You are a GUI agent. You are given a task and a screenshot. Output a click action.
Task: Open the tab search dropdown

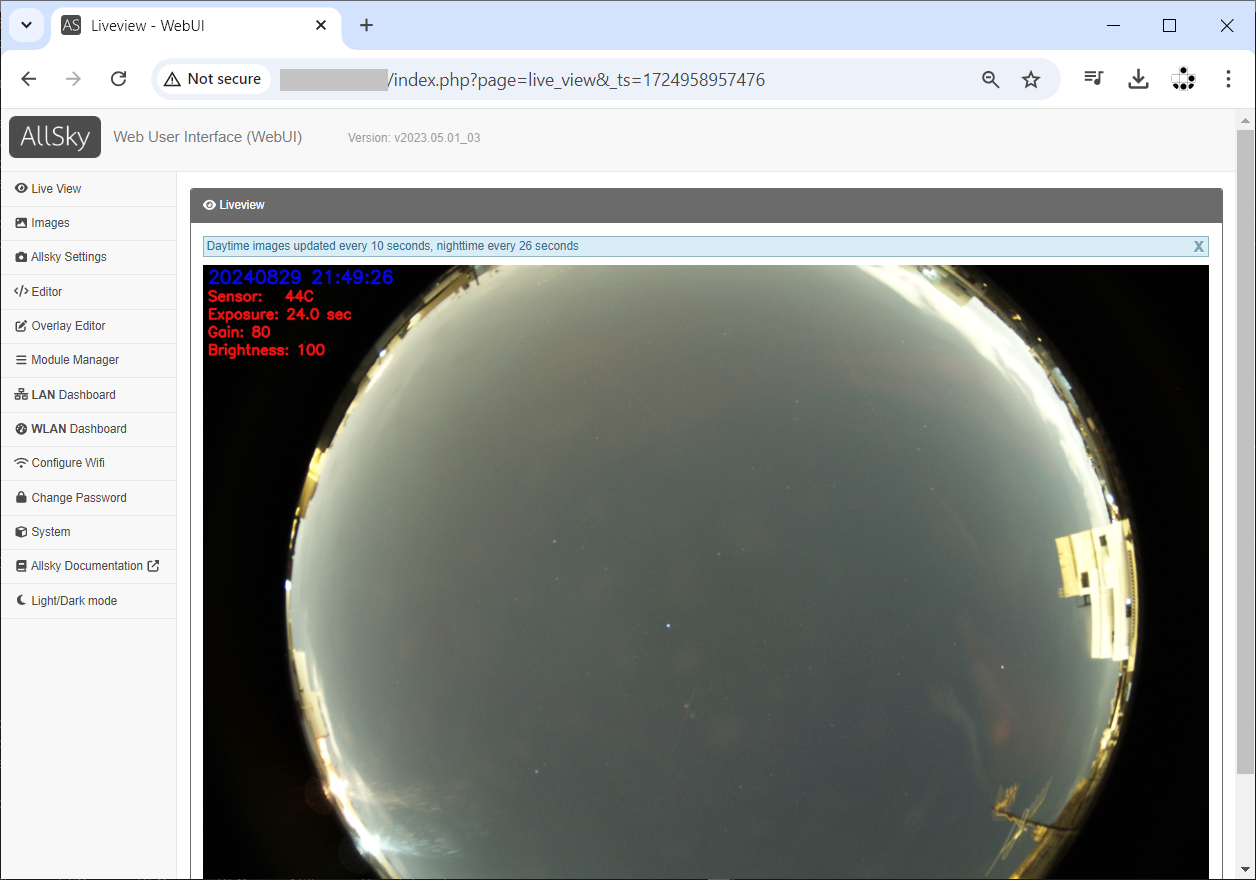27,25
